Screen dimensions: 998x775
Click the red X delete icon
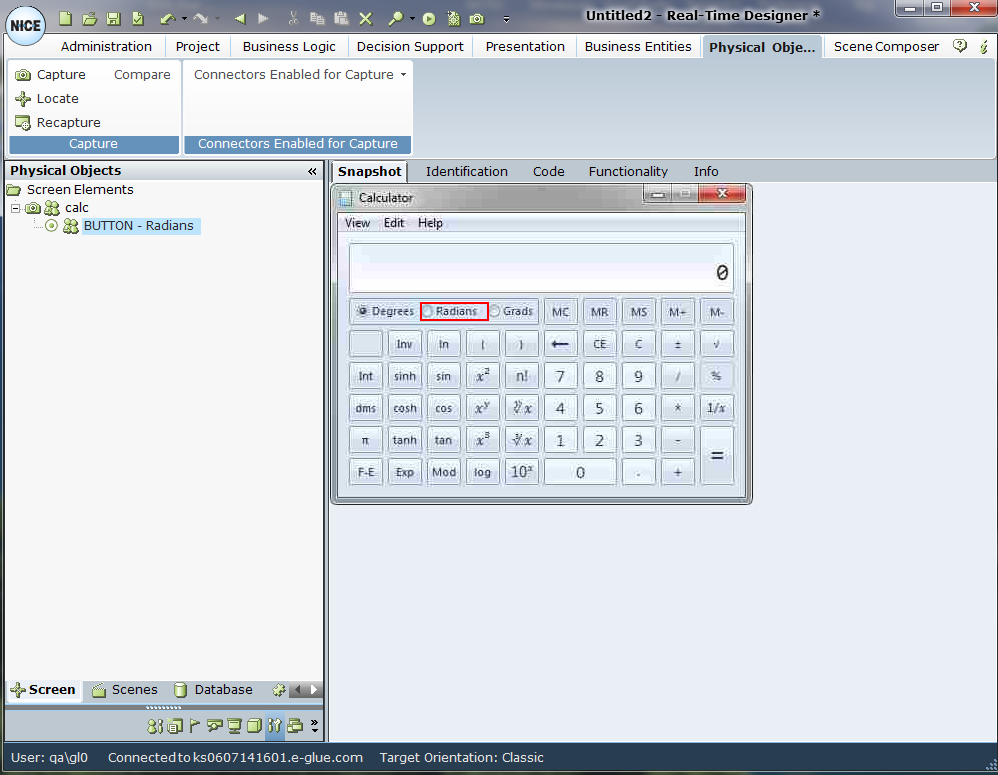(x=365, y=18)
